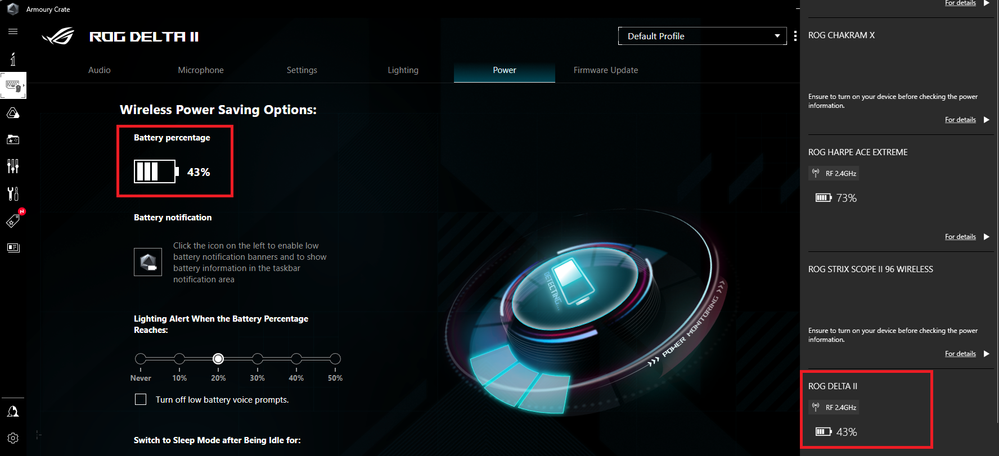This screenshot has height=456, width=999.
Task: Open the Device keyboard-and-mouse sidebar icon
Action: tap(13, 85)
